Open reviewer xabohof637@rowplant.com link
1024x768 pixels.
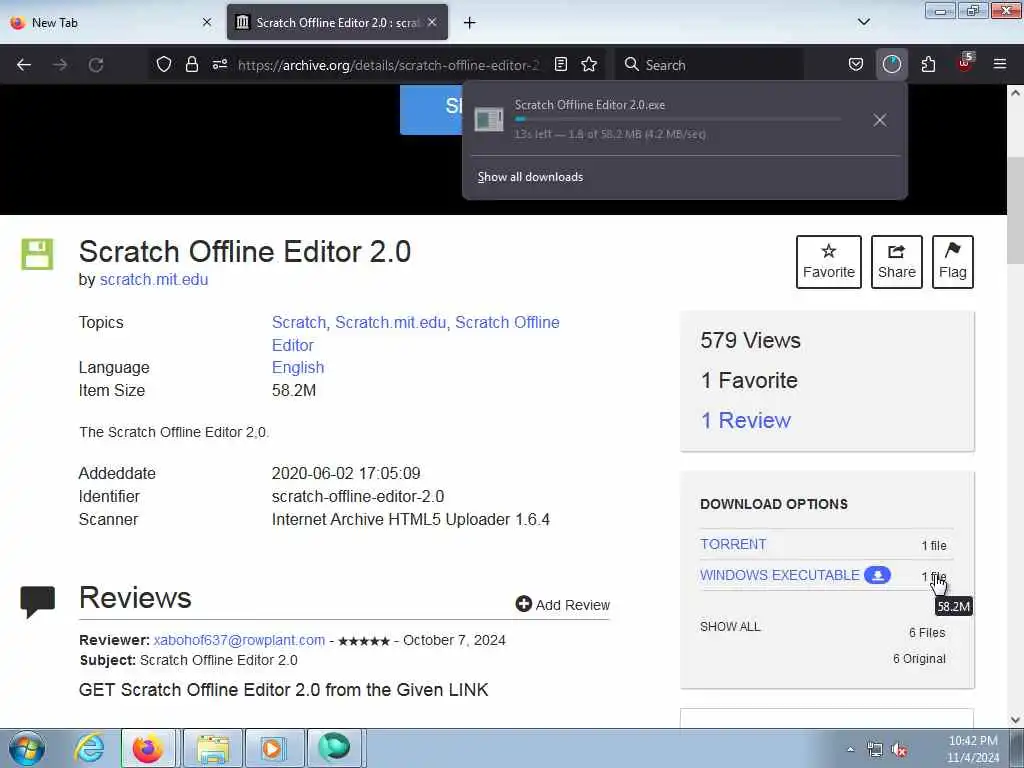[239, 641]
